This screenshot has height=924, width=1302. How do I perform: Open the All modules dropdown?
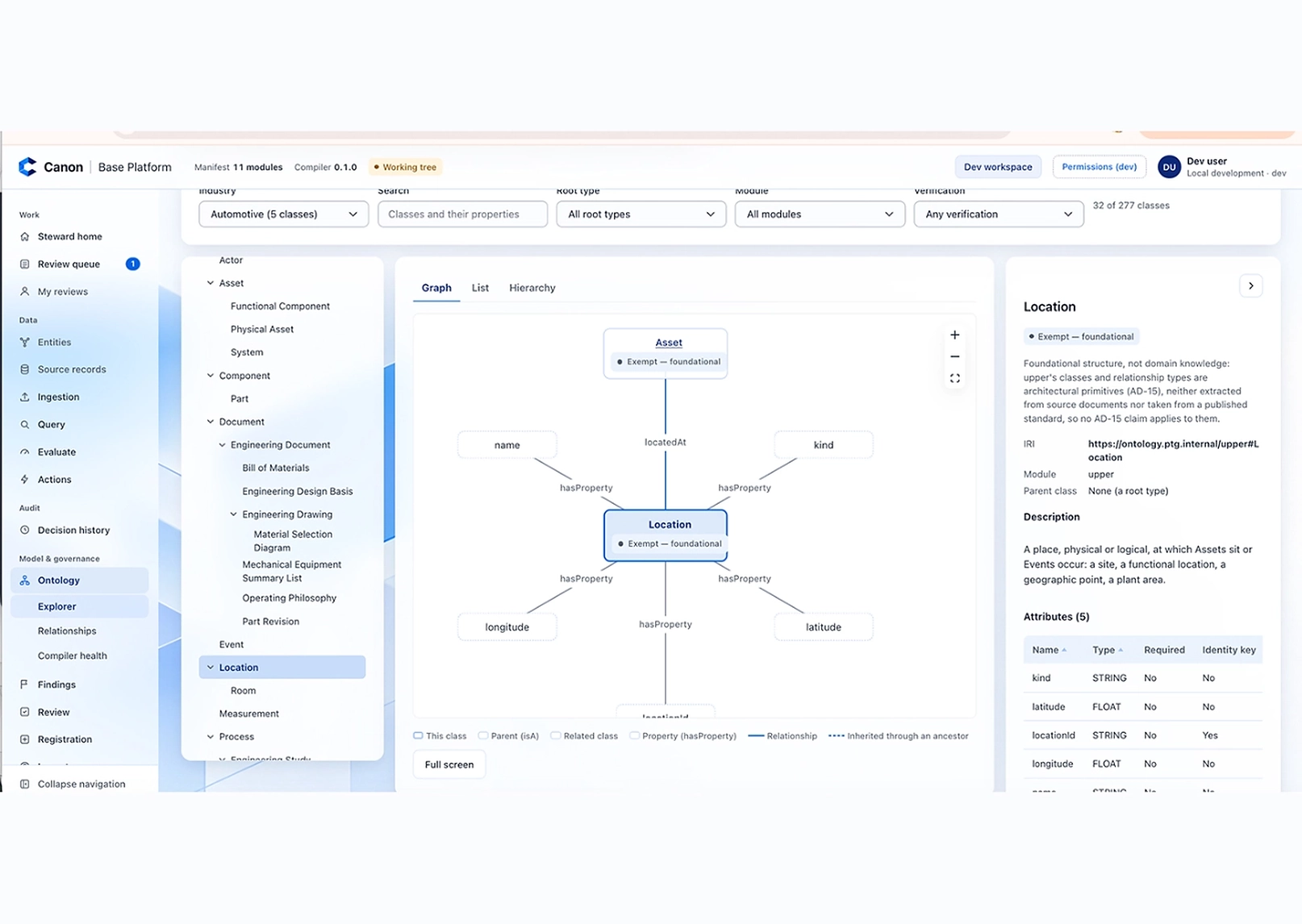click(x=820, y=214)
